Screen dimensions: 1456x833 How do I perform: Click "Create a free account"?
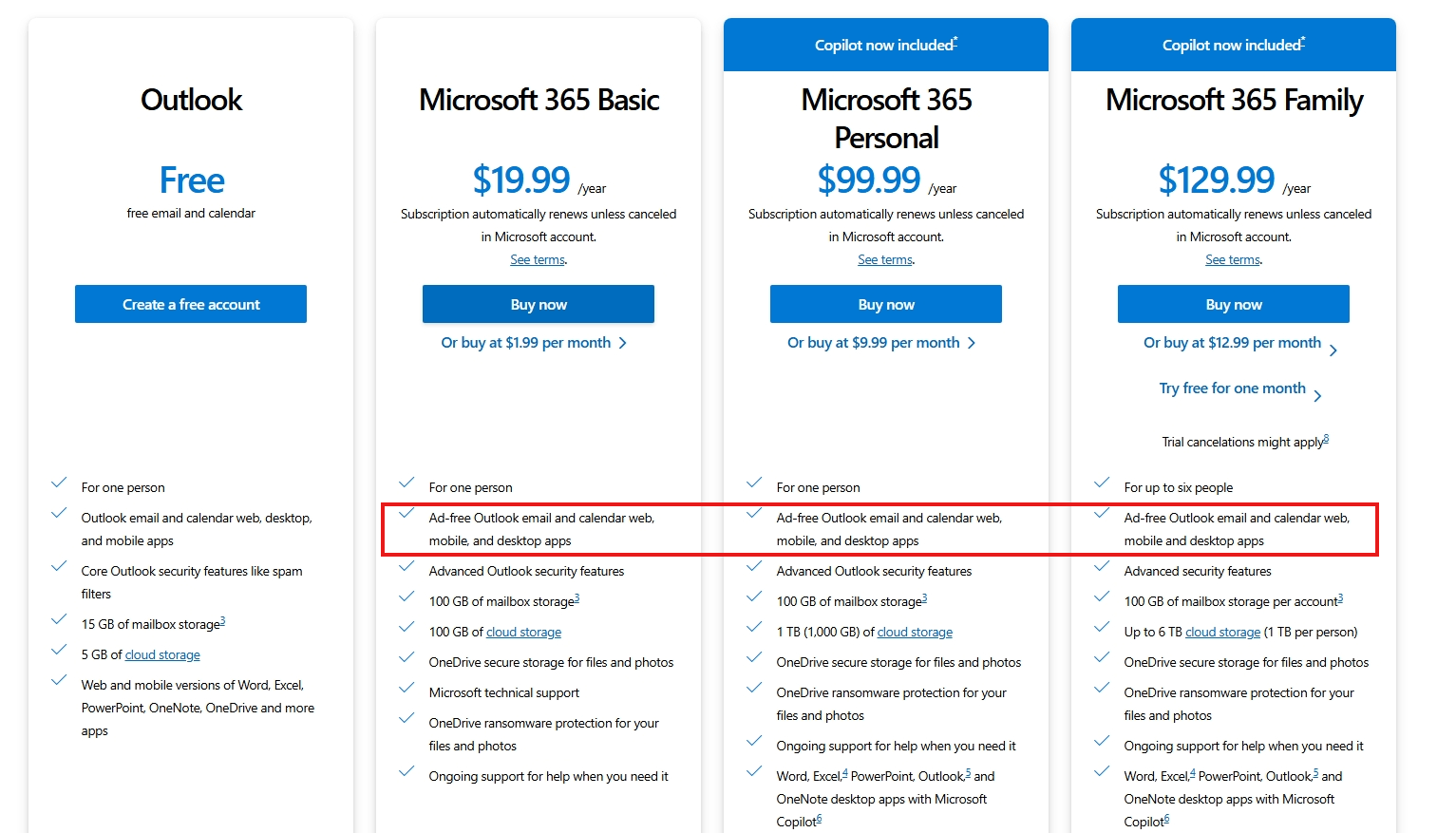(x=190, y=303)
